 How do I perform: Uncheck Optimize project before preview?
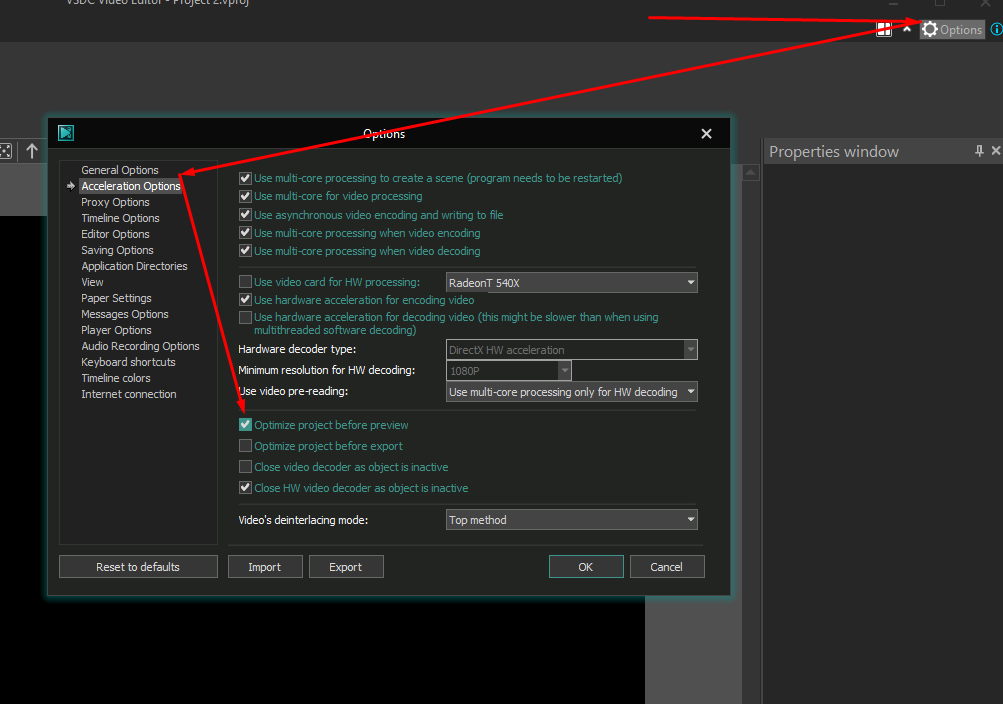point(245,425)
